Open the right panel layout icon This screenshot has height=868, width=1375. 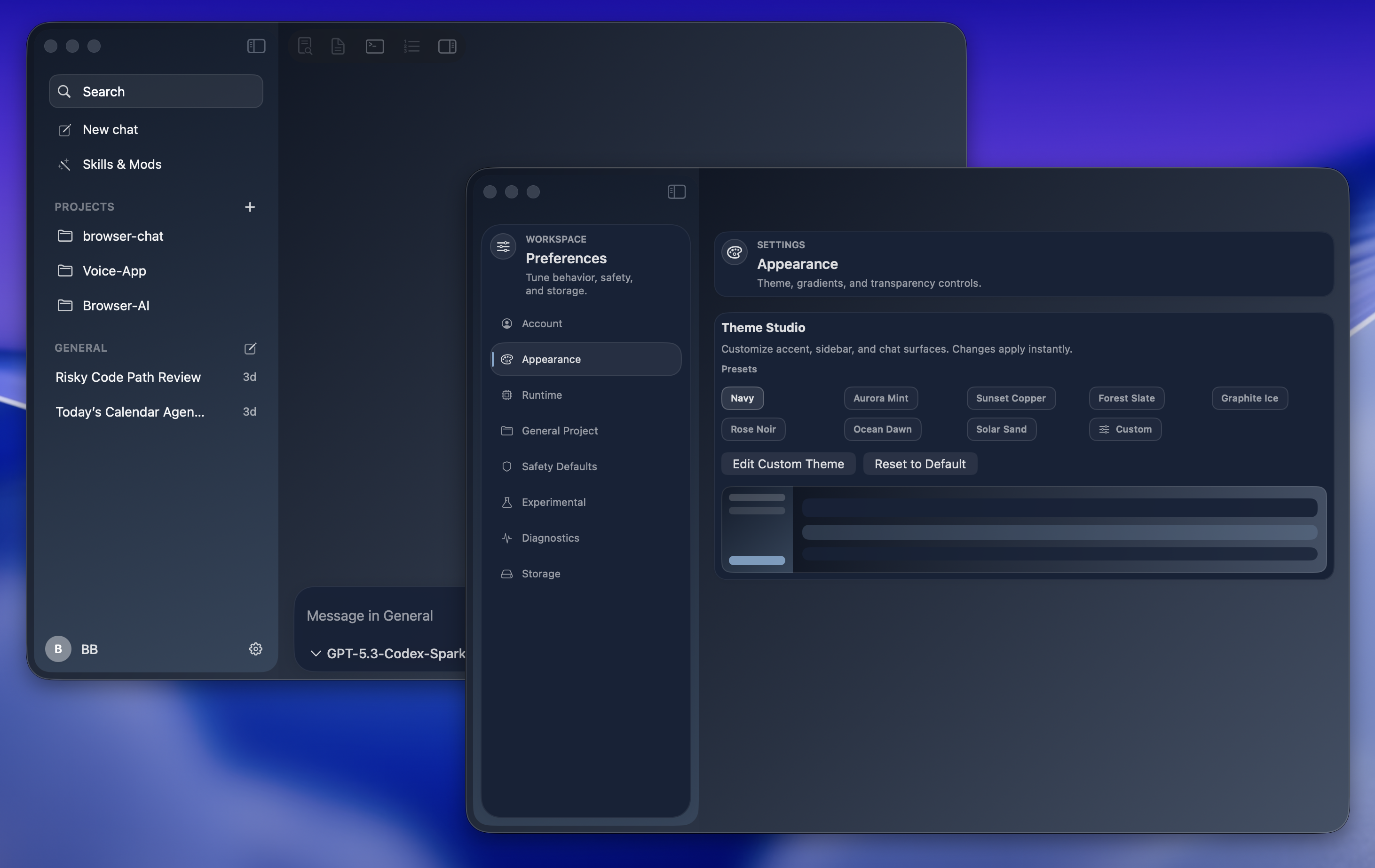point(448,46)
